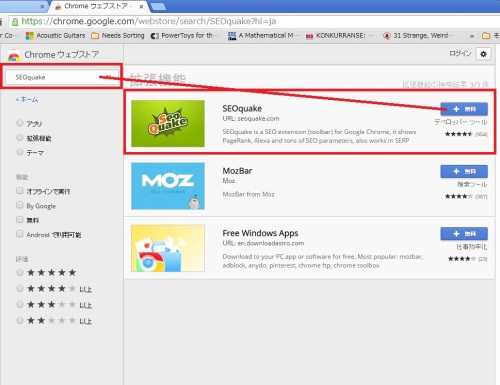Close the Chrome ウェブストア tab
The width and height of the screenshot is (500, 385).
coord(141,6)
